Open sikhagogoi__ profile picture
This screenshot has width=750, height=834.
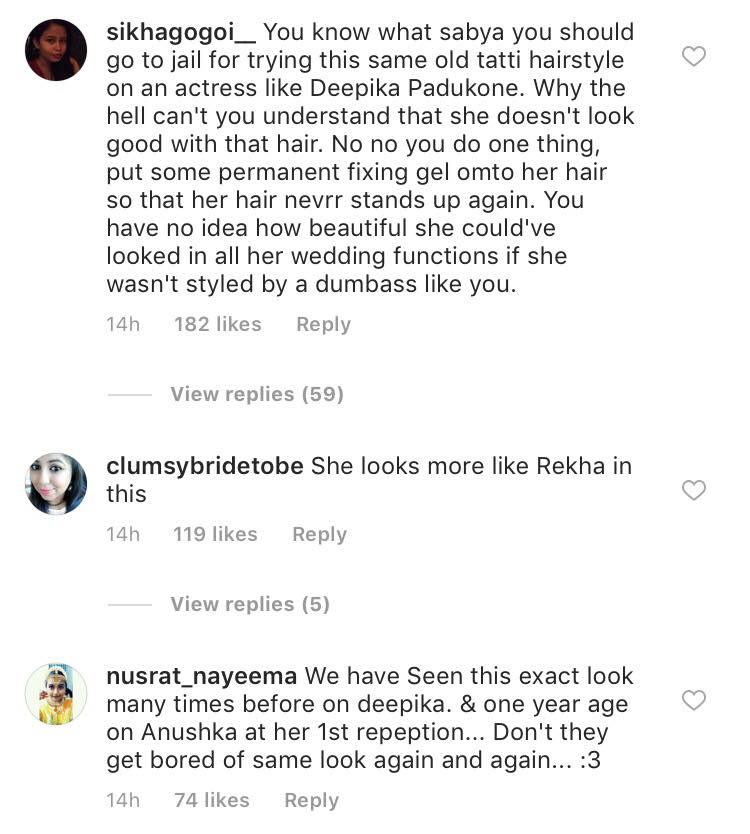[55, 50]
